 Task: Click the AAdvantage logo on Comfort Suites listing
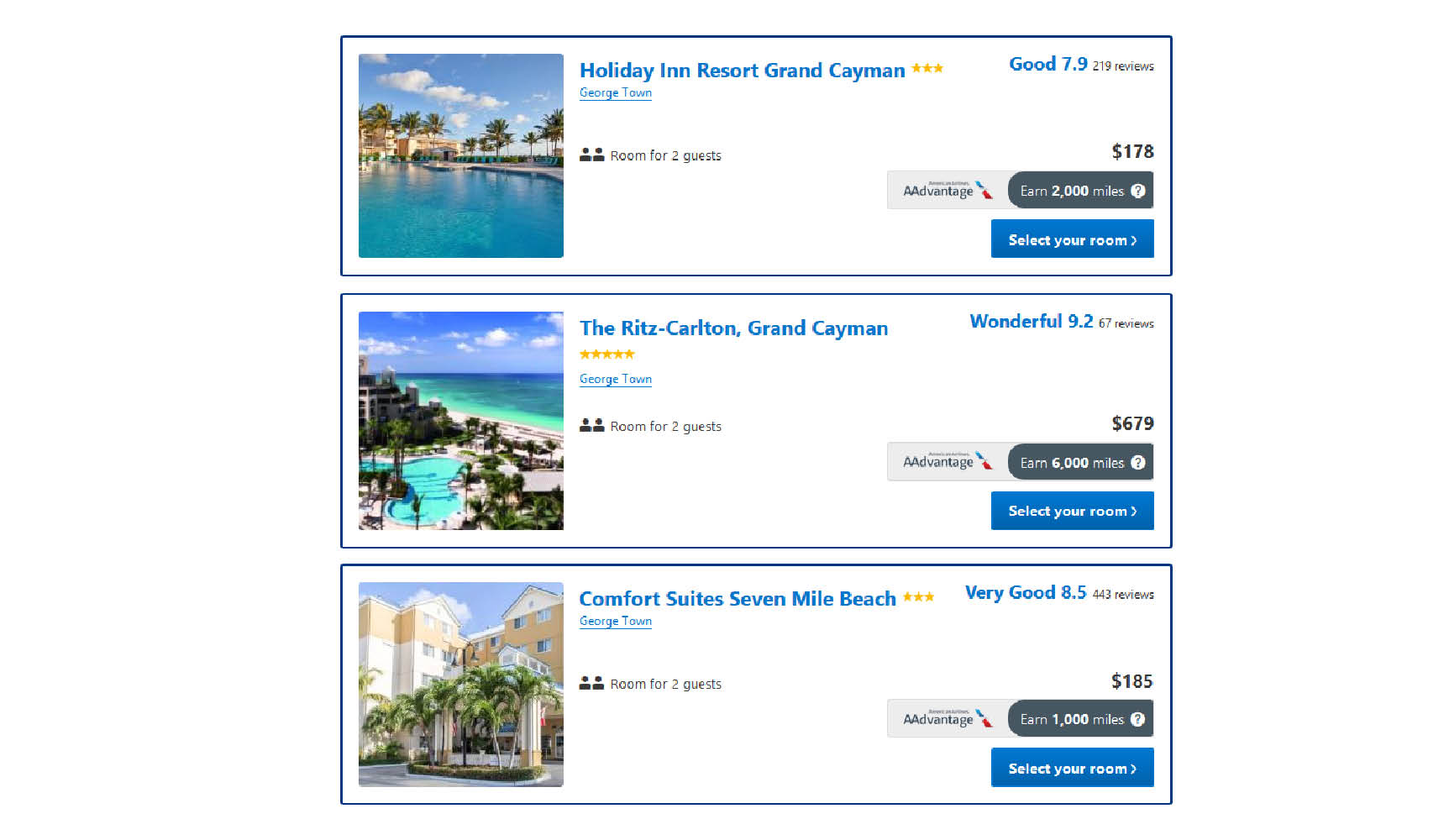pos(948,718)
